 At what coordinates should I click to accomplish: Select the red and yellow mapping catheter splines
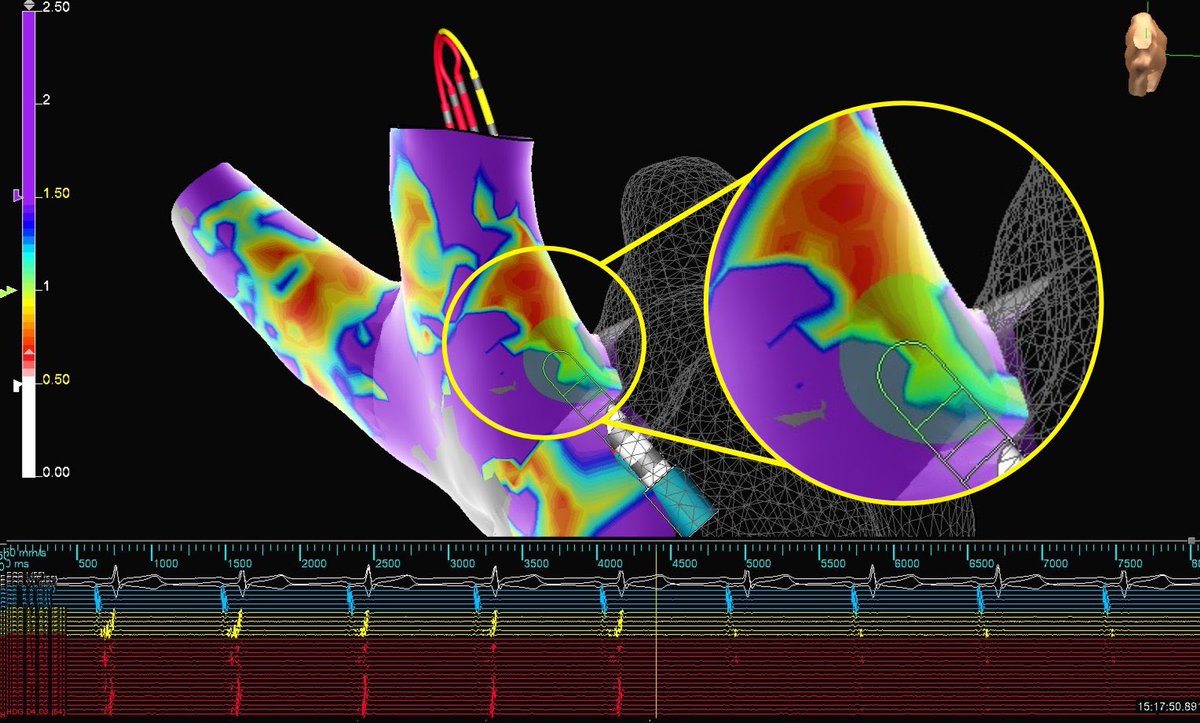tap(464, 82)
